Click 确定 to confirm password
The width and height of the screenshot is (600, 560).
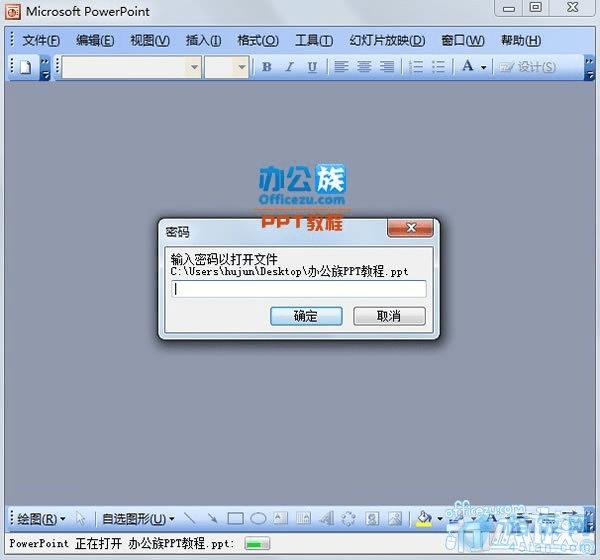tap(306, 316)
